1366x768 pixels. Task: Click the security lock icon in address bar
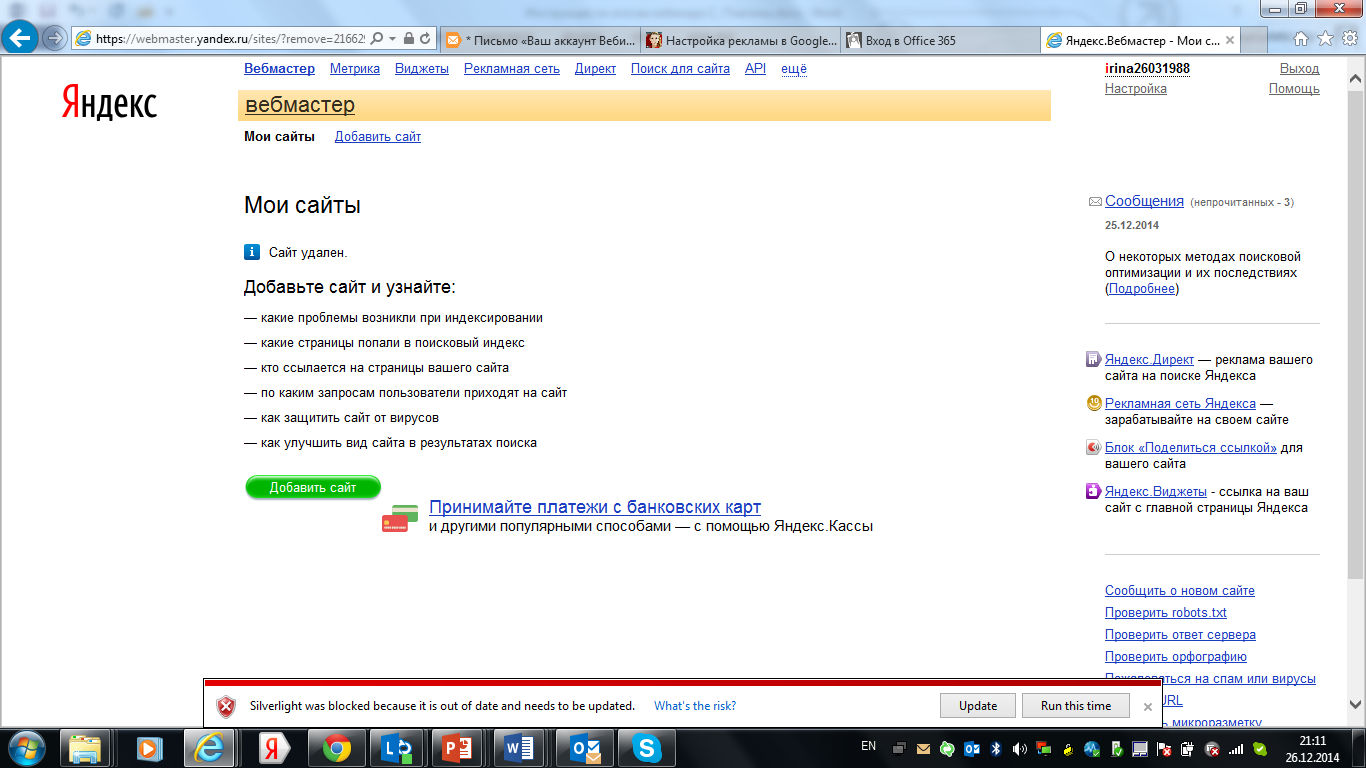(x=408, y=39)
